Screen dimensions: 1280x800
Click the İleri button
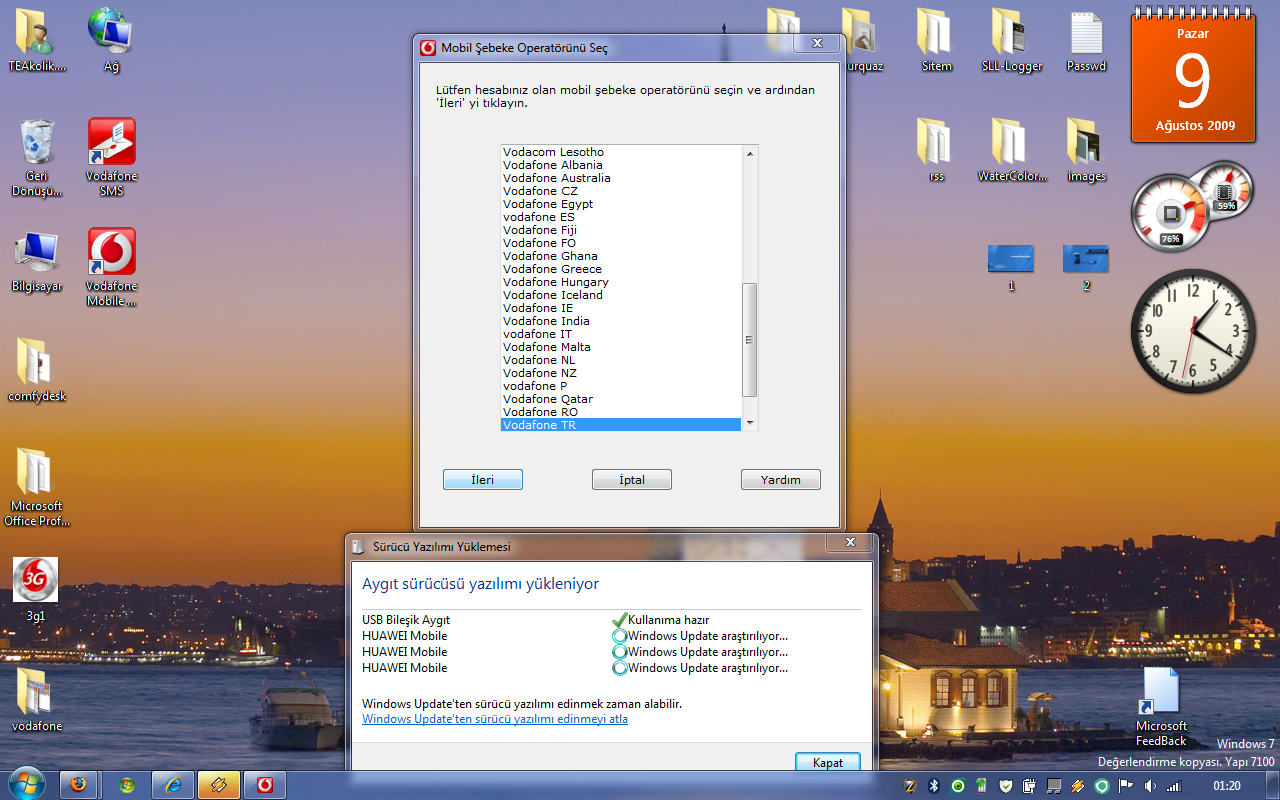483,480
